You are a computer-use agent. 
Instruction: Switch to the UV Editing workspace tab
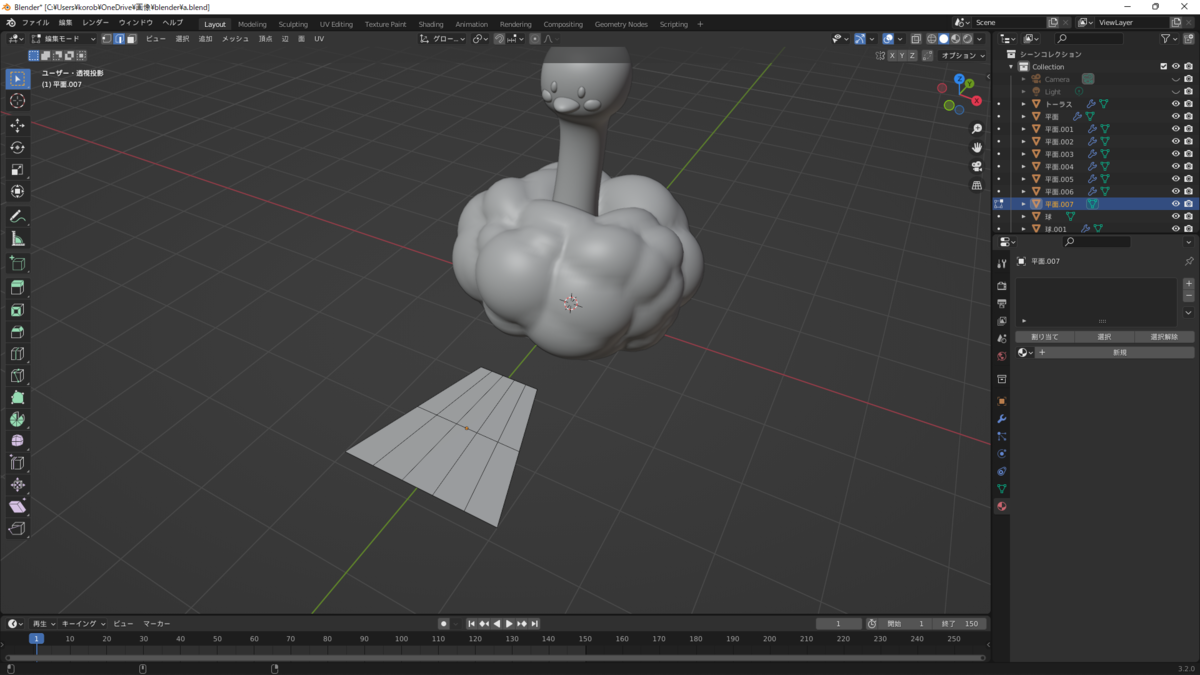click(x=336, y=24)
